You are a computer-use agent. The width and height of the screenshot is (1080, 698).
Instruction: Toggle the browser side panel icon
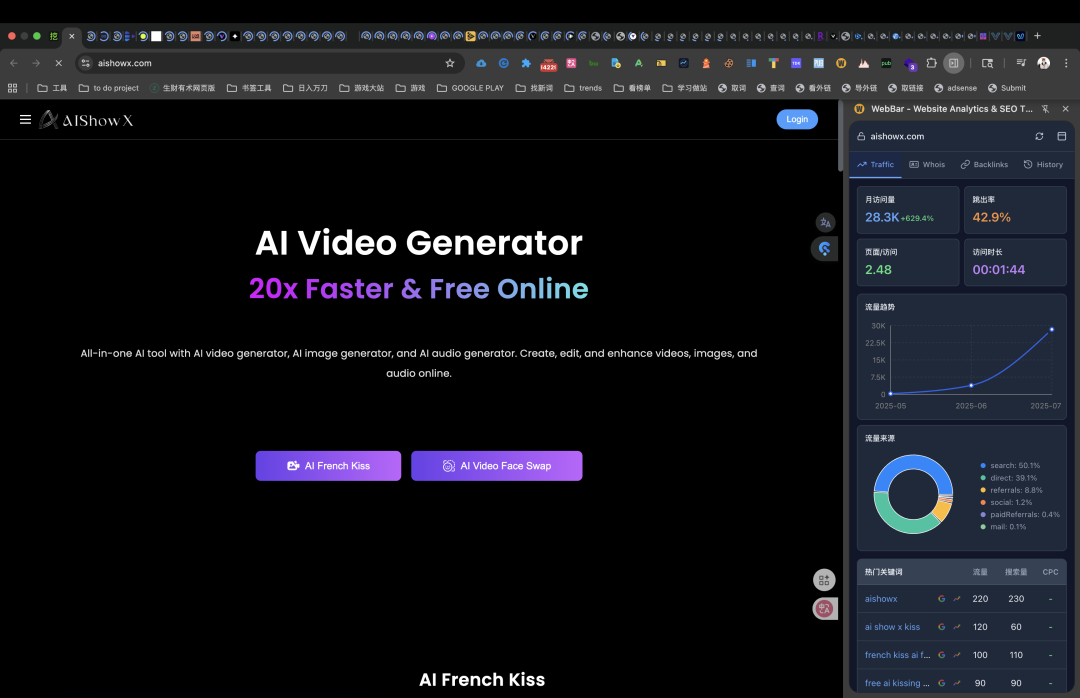coord(953,63)
